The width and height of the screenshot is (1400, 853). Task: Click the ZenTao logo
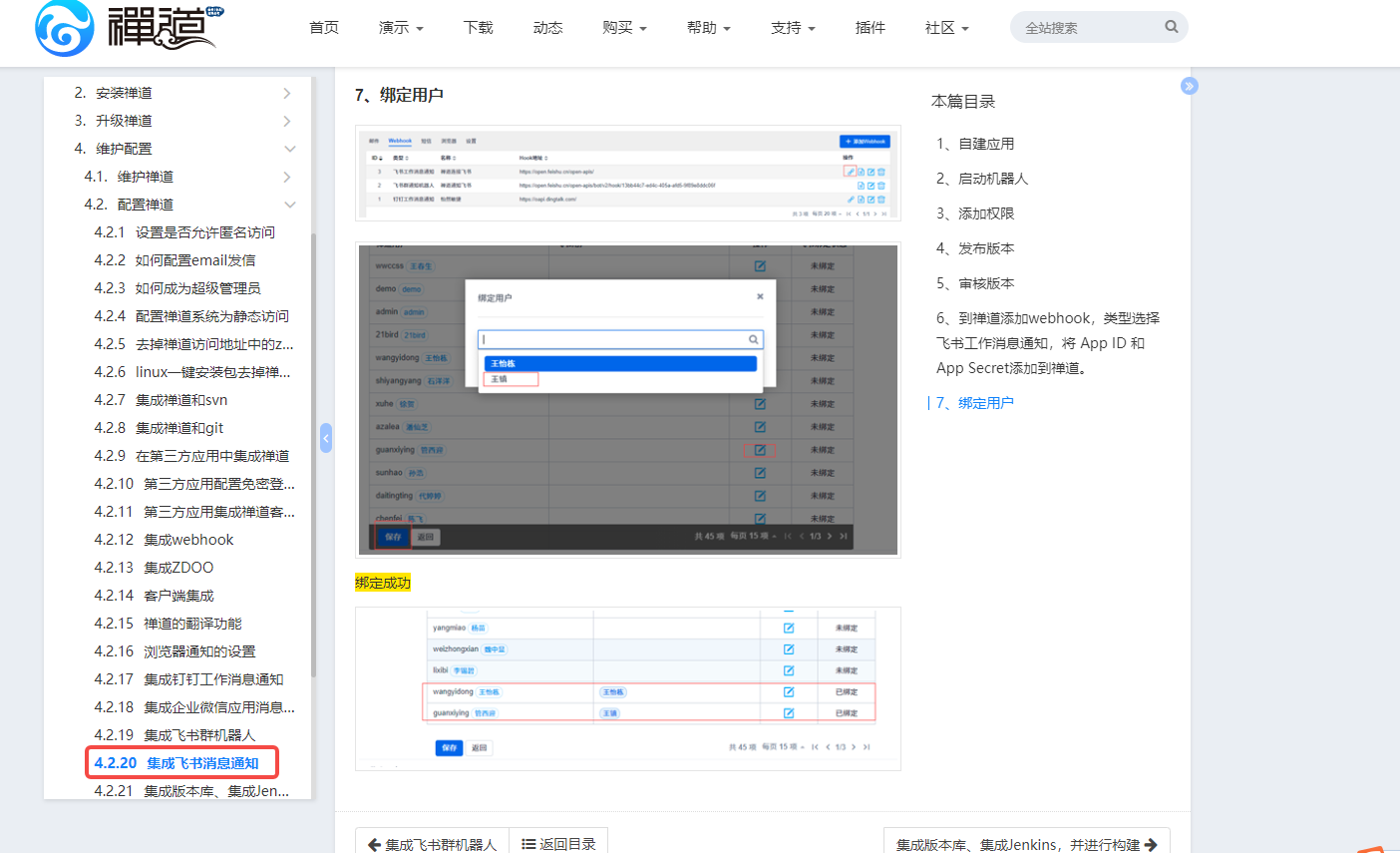(x=128, y=28)
